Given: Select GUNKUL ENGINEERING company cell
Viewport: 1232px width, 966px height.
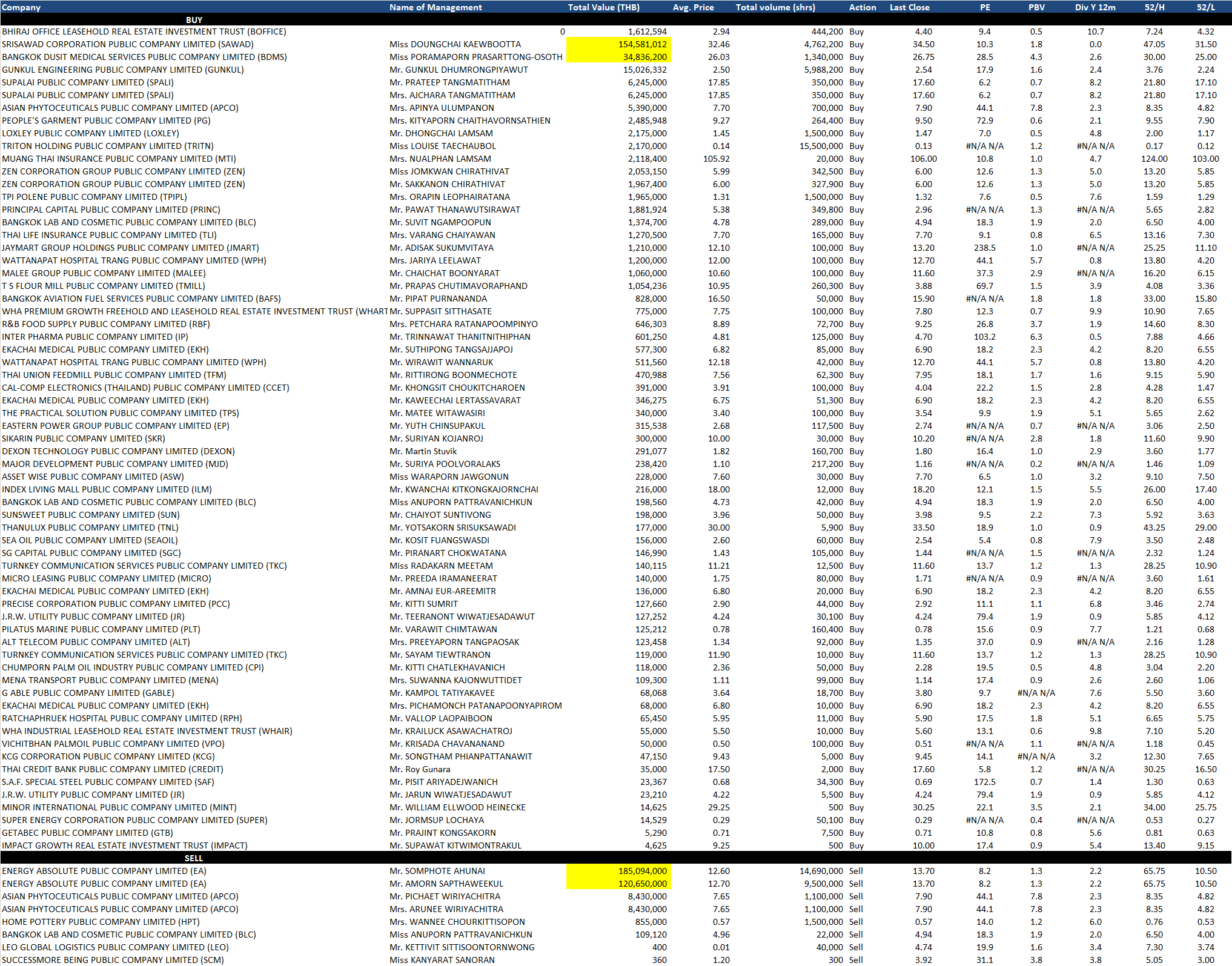Looking at the screenshot, I should pos(122,70).
